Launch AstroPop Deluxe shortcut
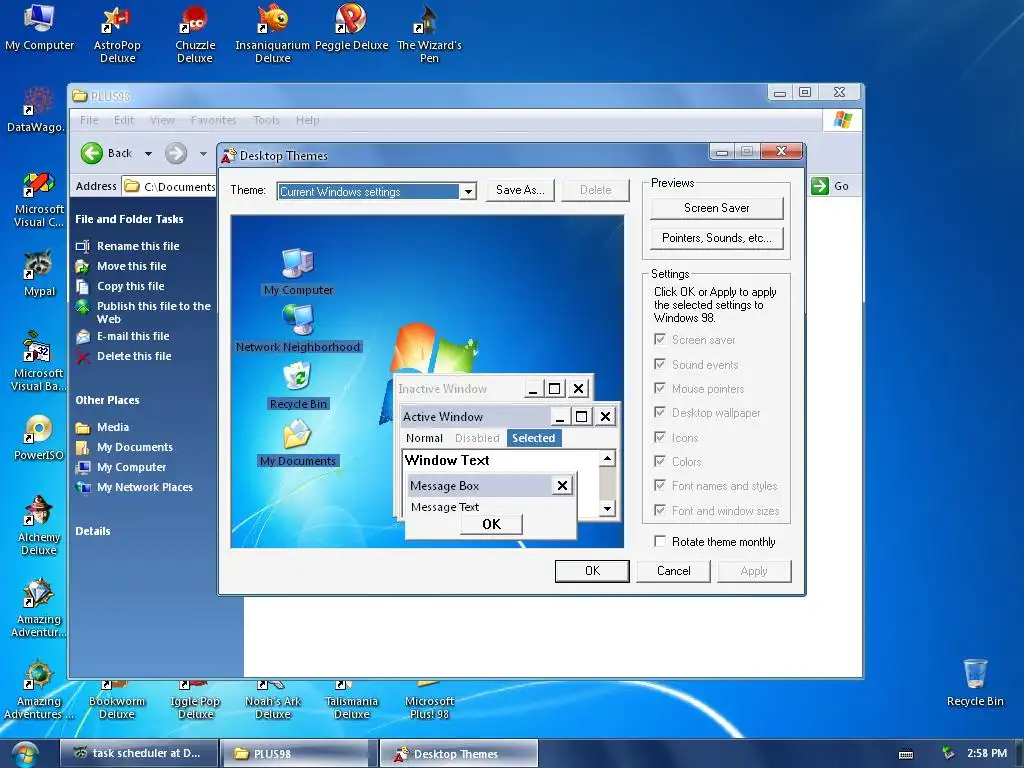 (117, 34)
